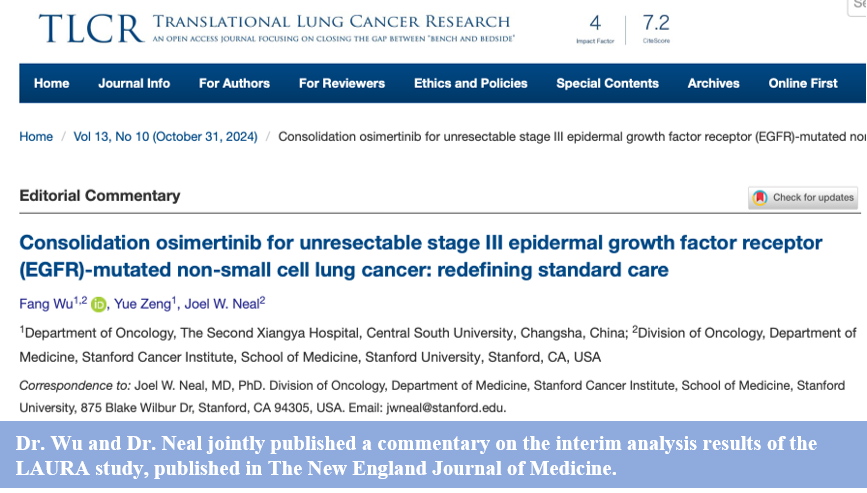The height and width of the screenshot is (493, 867).
Task: Open the Ethics and Policies menu
Action: click(x=470, y=84)
